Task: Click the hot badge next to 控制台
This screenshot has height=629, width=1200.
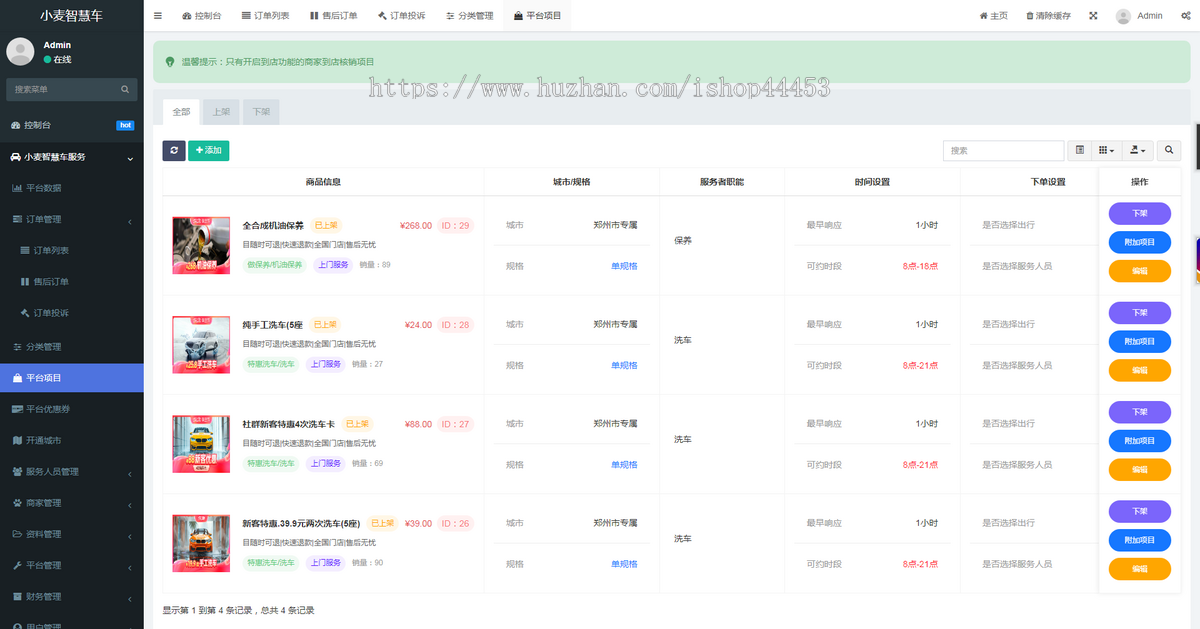Action: (125, 125)
